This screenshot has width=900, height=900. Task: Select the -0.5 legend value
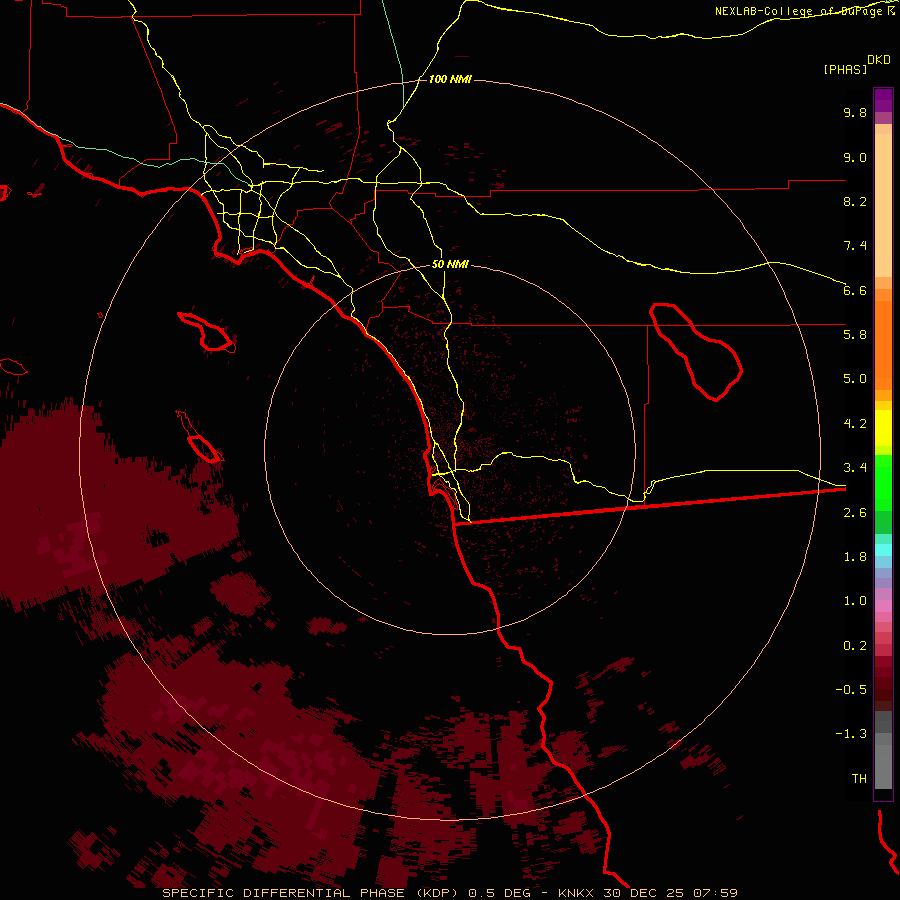tap(851, 690)
